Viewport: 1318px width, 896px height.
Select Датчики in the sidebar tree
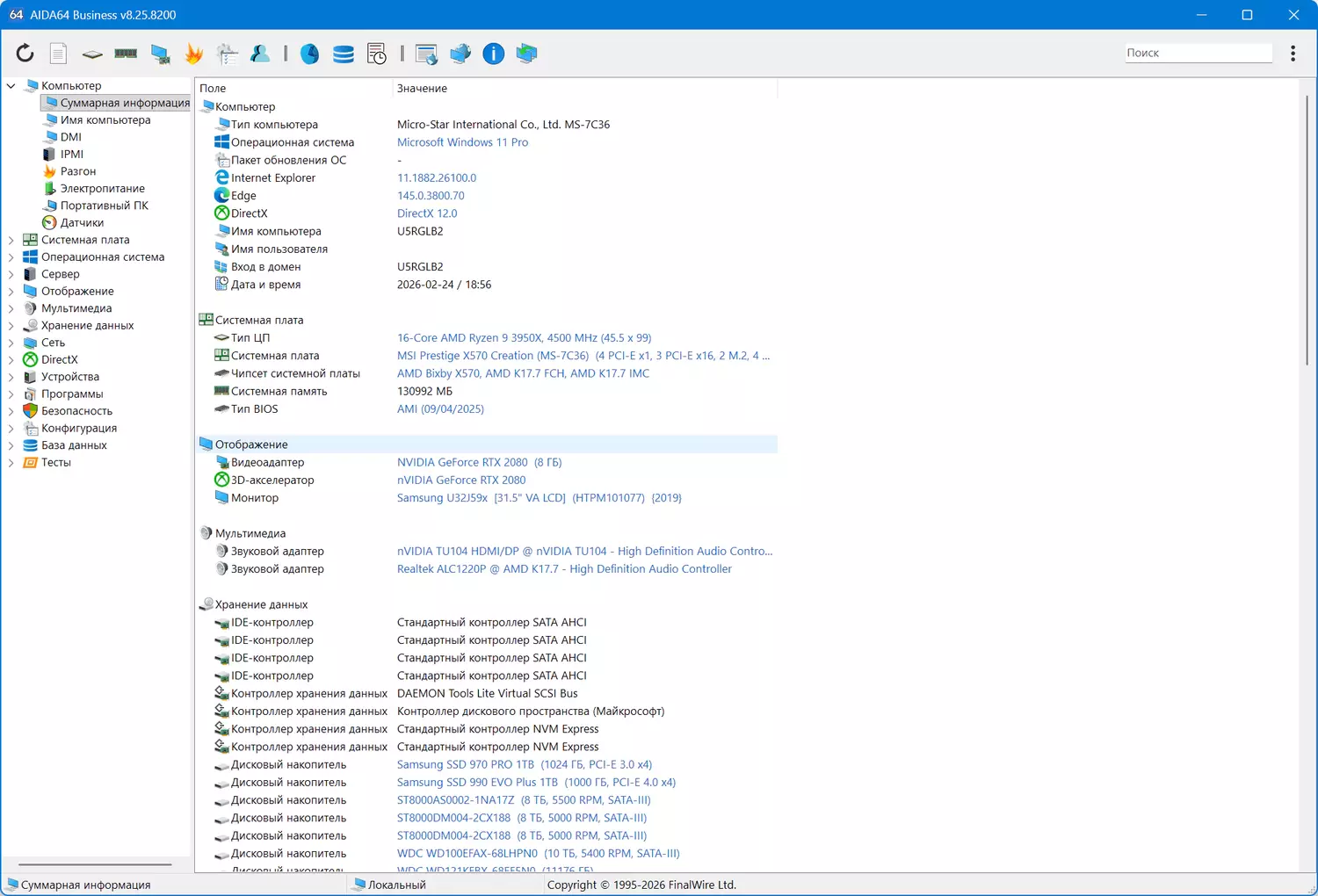[x=82, y=223]
